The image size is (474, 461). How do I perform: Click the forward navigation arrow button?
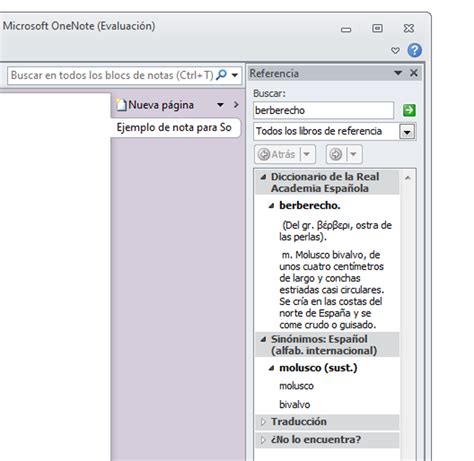pos(336,154)
